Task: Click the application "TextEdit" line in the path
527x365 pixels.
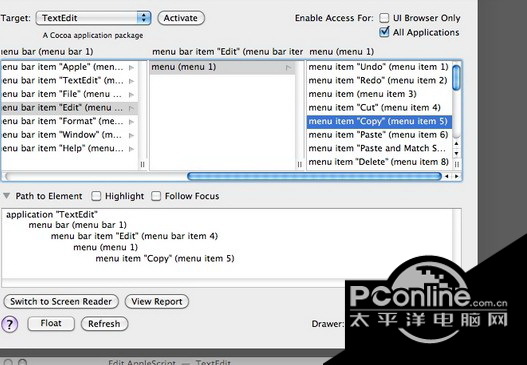Action: pyautogui.click(x=52, y=214)
